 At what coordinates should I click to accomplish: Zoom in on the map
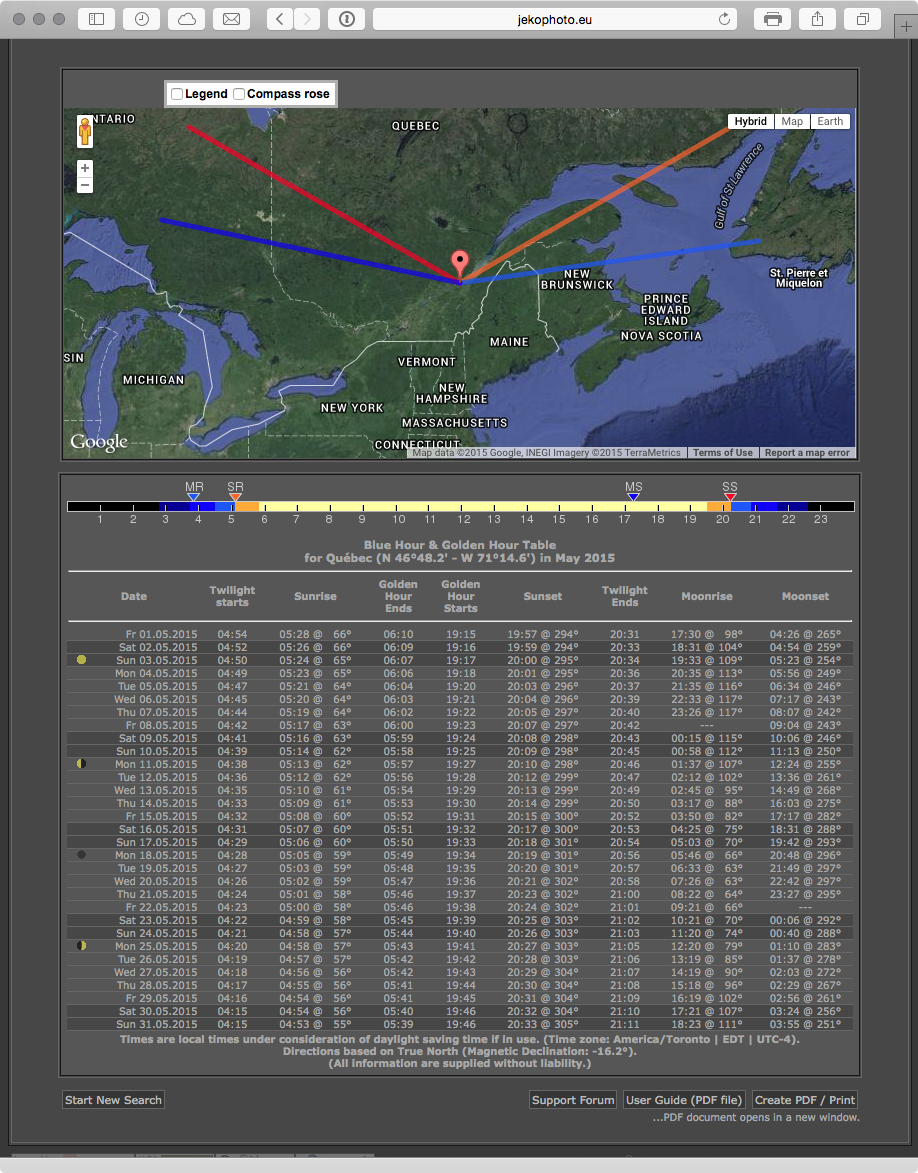pos(85,168)
